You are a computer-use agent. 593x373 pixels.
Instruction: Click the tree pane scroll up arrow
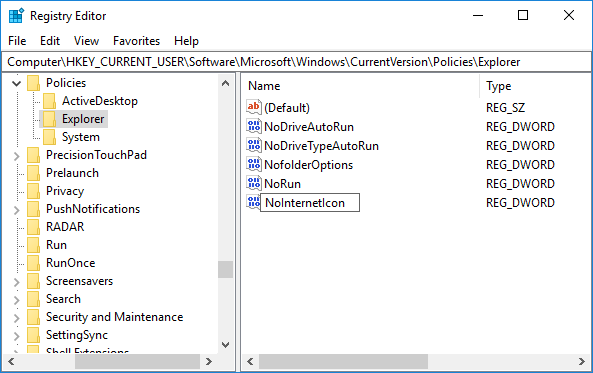coord(225,83)
